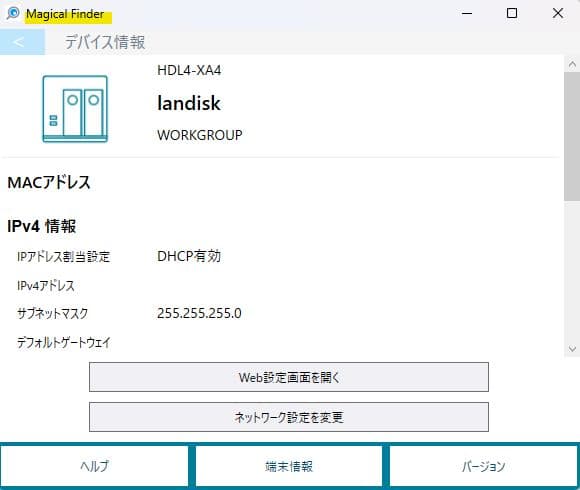Image resolution: width=580 pixels, height=490 pixels.
Task: Open the ヘルプ tab at bottom
Action: pyautogui.click(x=94, y=466)
